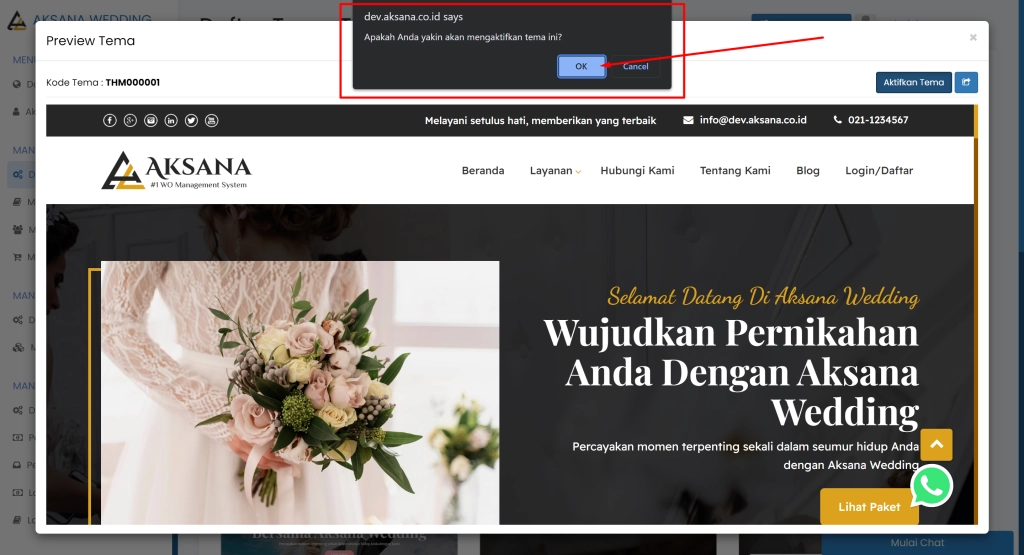Open the YouTube social icon
Image resolution: width=1024 pixels, height=555 pixels.
point(212,120)
